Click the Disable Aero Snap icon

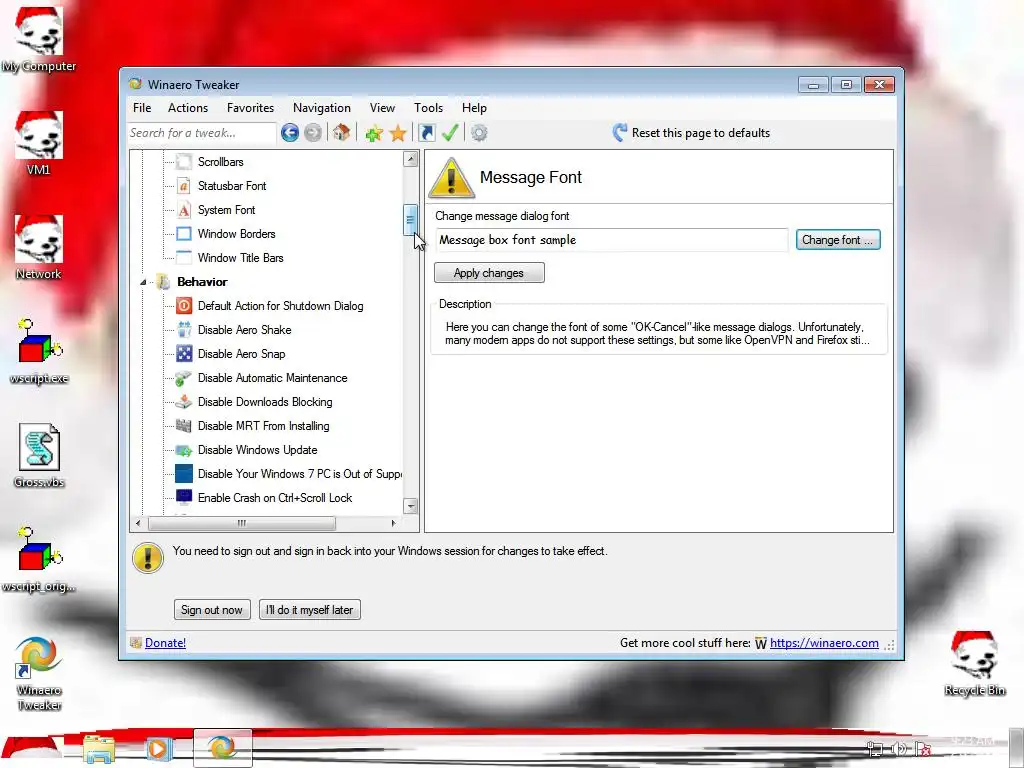[x=184, y=354]
